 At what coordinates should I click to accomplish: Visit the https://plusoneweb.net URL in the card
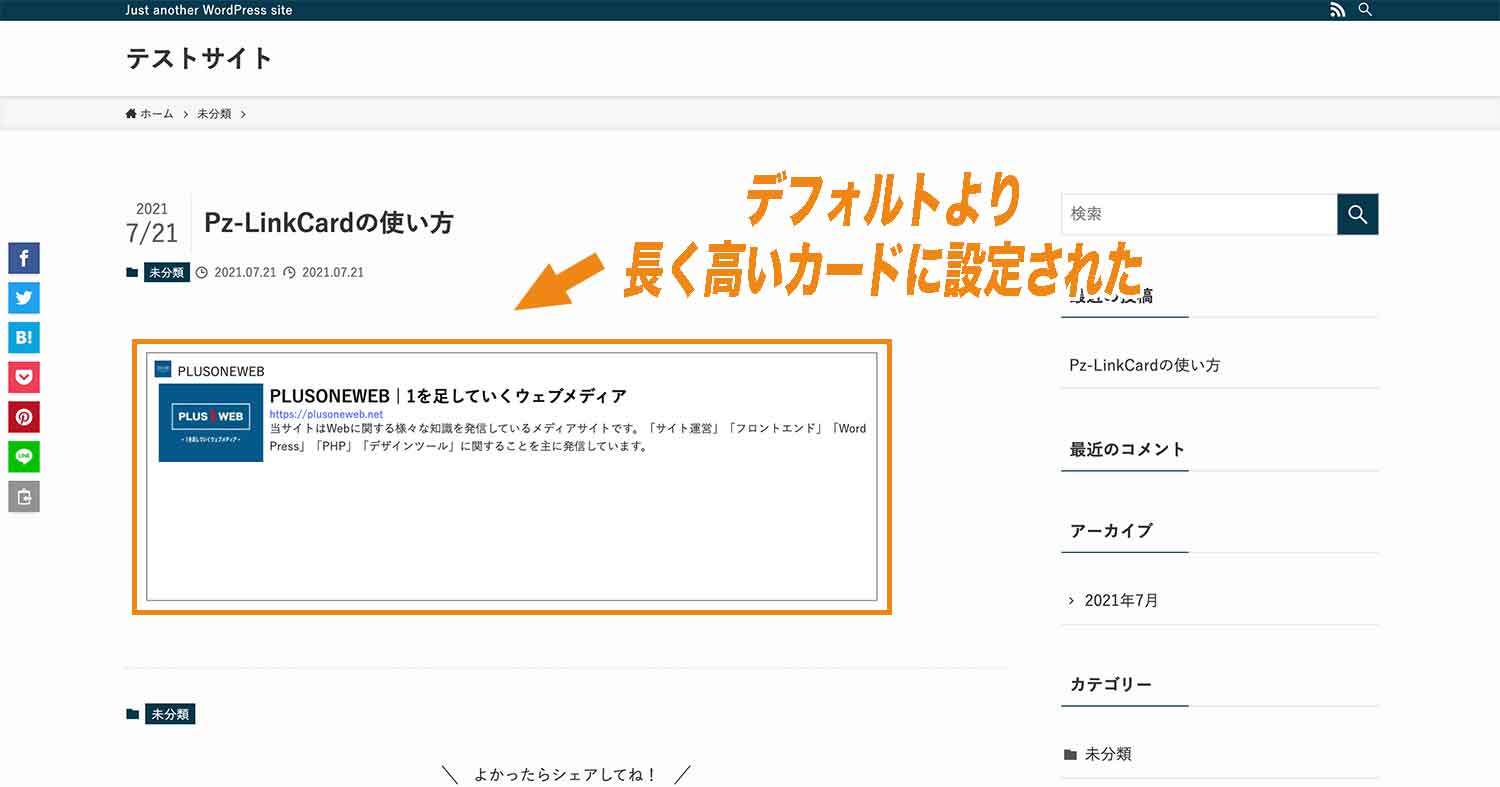[x=324, y=413]
